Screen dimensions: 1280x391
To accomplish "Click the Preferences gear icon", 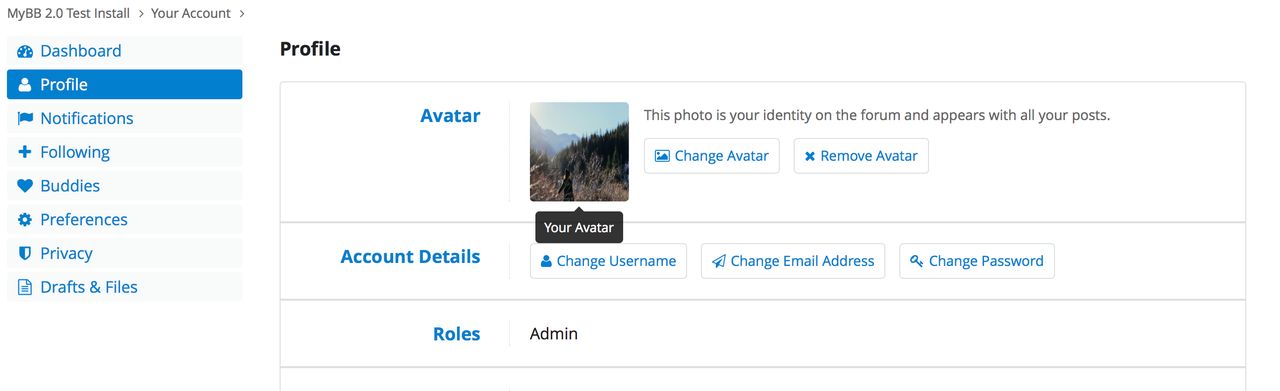I will [x=25, y=220].
